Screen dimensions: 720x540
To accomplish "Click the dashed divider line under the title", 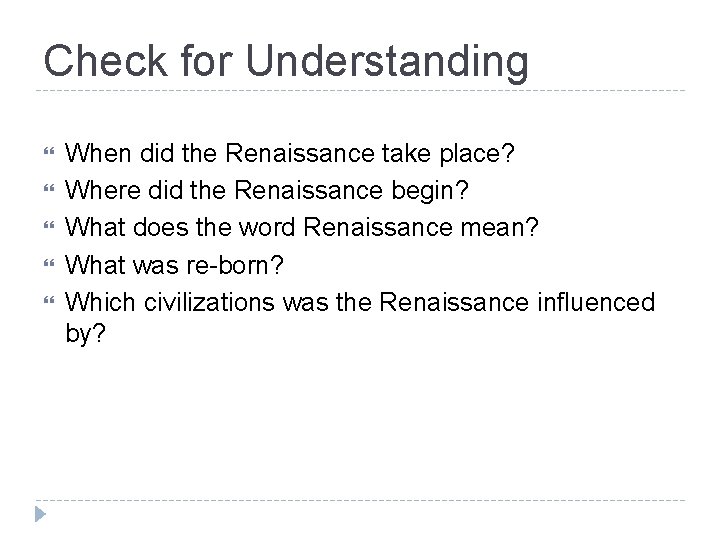I will 360,91.
